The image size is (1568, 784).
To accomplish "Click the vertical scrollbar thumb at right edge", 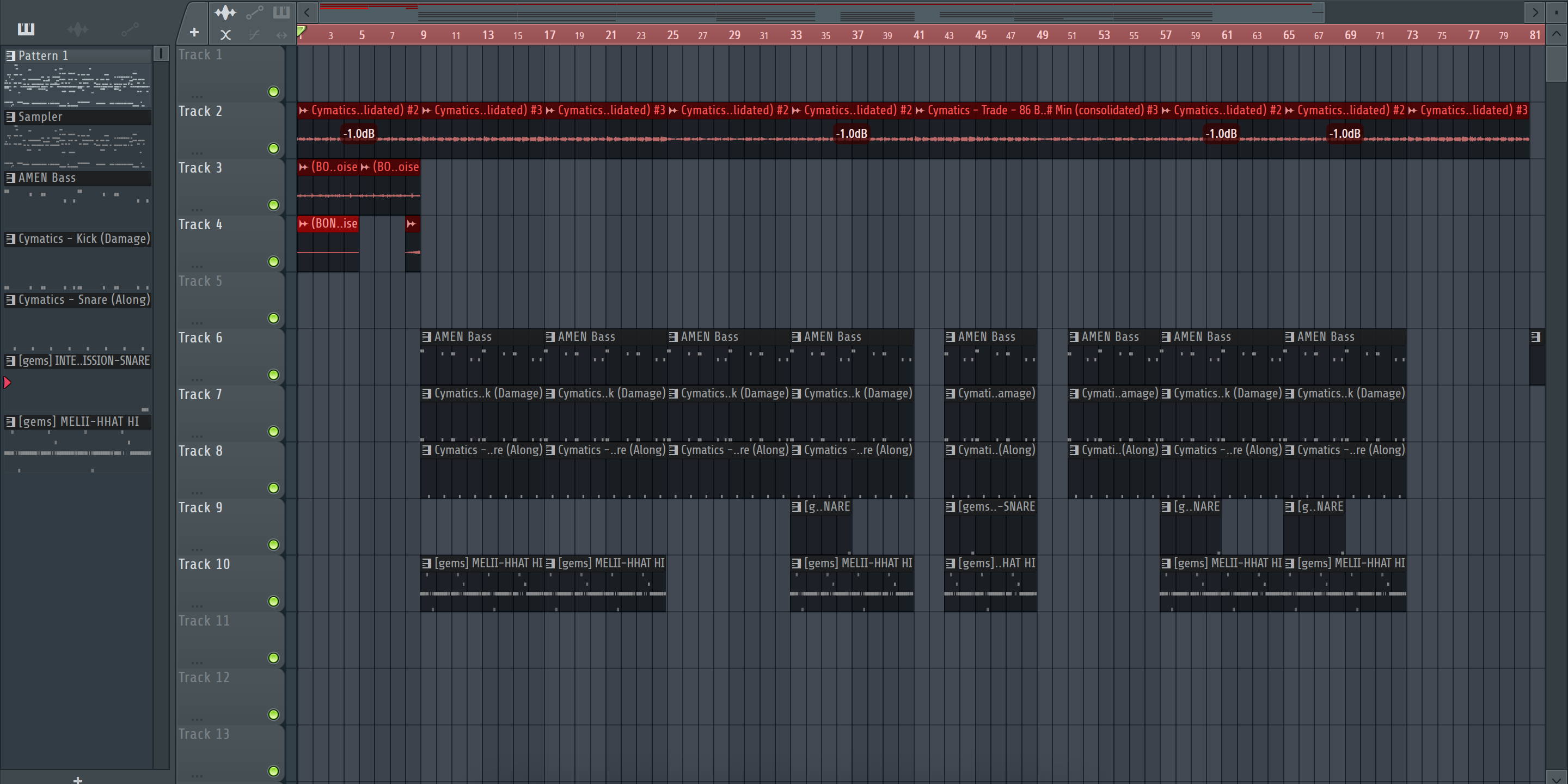I will tap(1557, 63).
